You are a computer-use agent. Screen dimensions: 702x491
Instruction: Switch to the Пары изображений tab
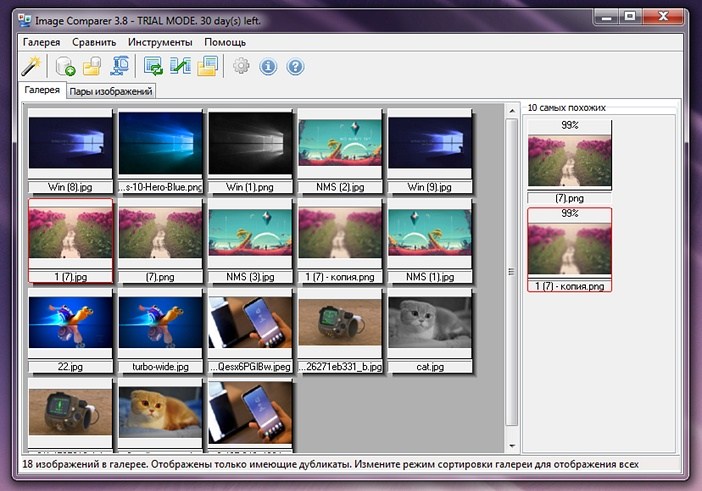tap(111, 91)
